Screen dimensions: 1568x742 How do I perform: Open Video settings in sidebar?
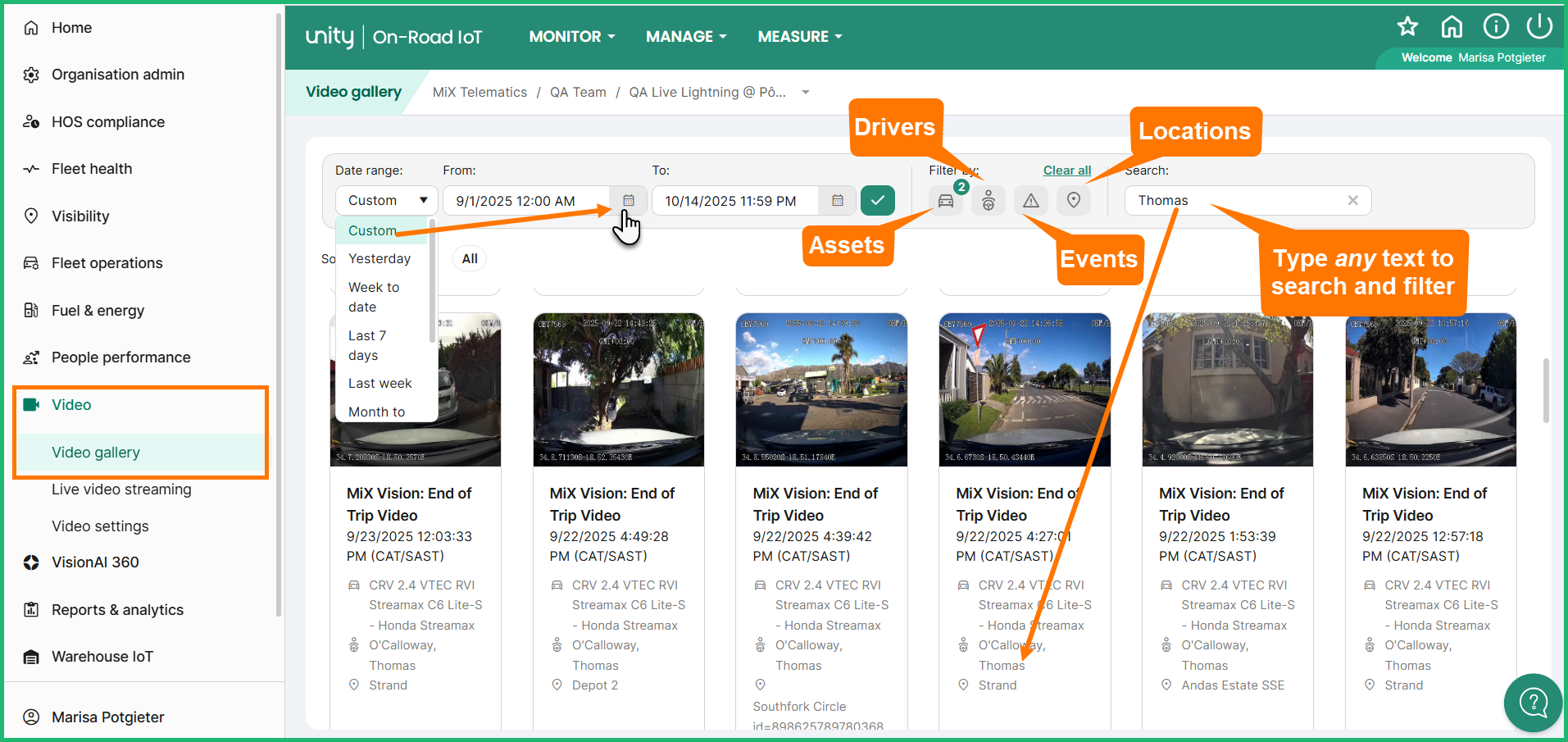click(100, 526)
